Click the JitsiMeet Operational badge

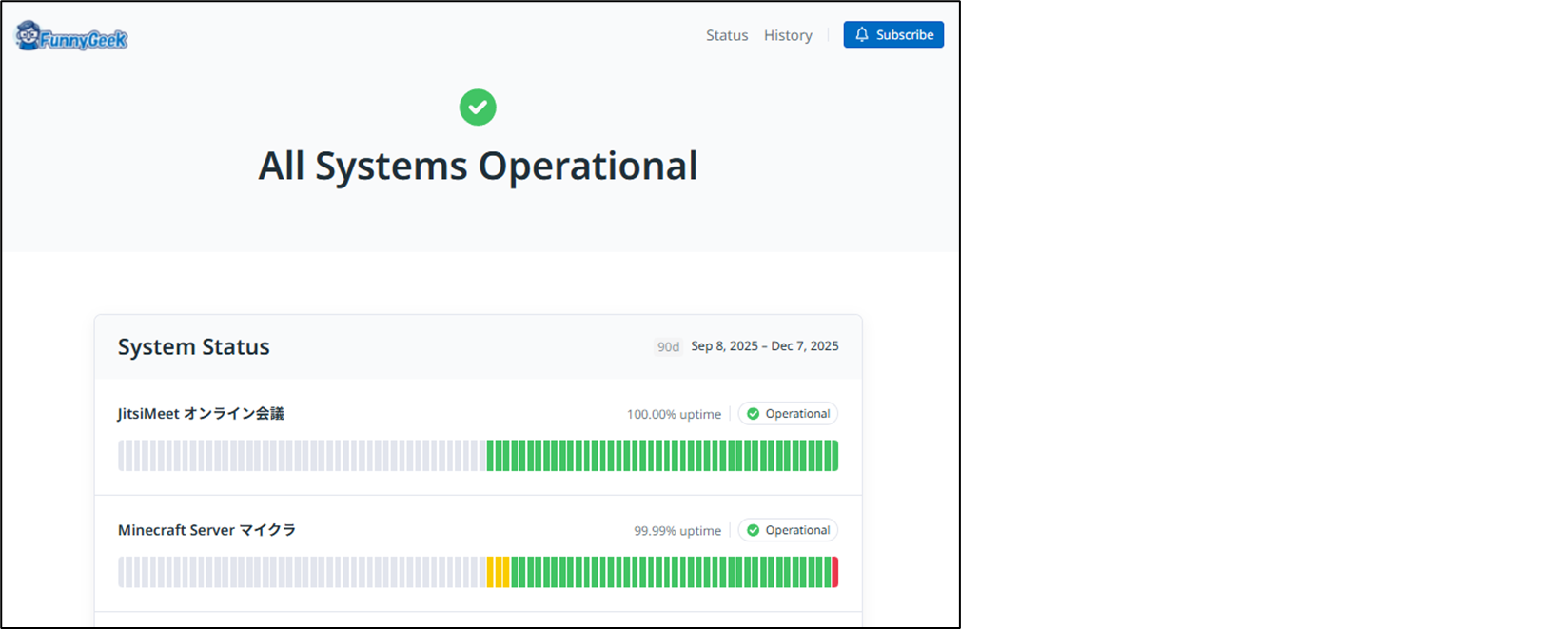click(788, 414)
